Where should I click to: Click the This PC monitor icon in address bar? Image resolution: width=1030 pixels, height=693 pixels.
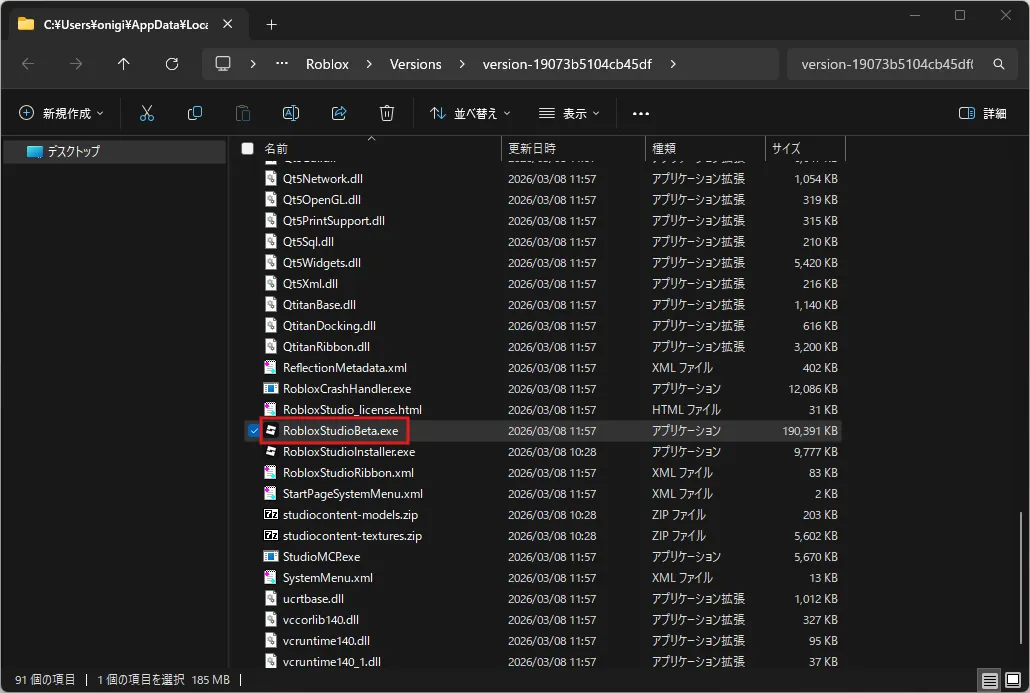click(x=223, y=64)
